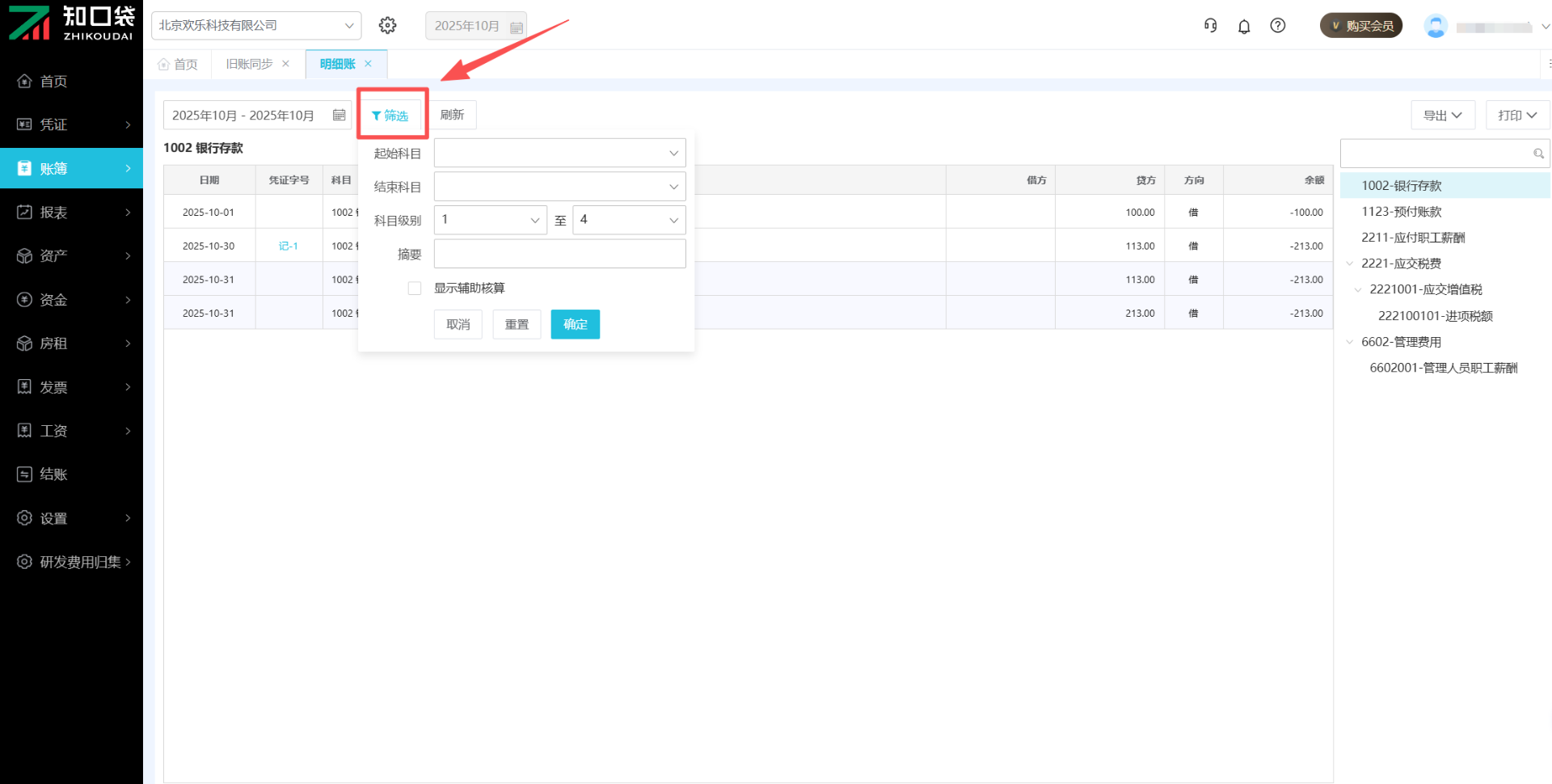This screenshot has width=1552, height=784.
Task: Click the user avatar icon
Action: (x=1436, y=27)
